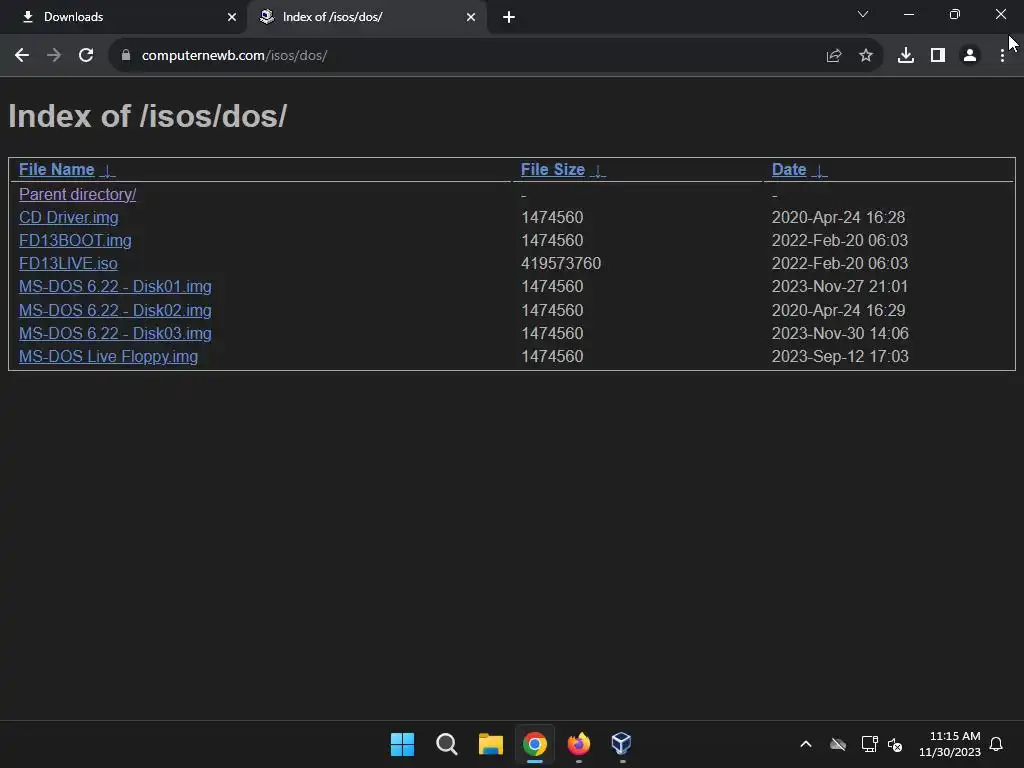Open the clock and date flyout
This screenshot has height=768, width=1024.
[950, 744]
